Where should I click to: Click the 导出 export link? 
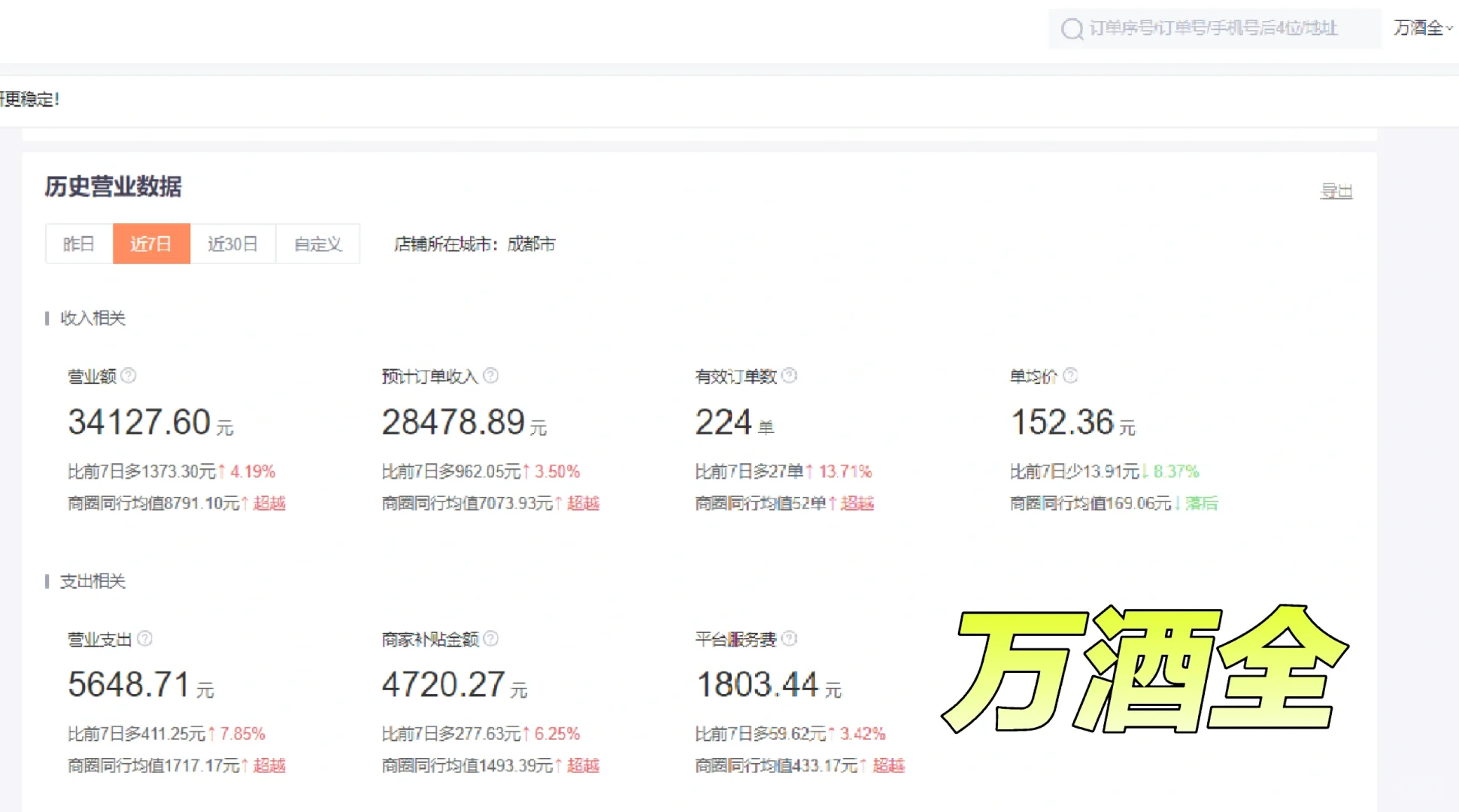coord(1336,191)
